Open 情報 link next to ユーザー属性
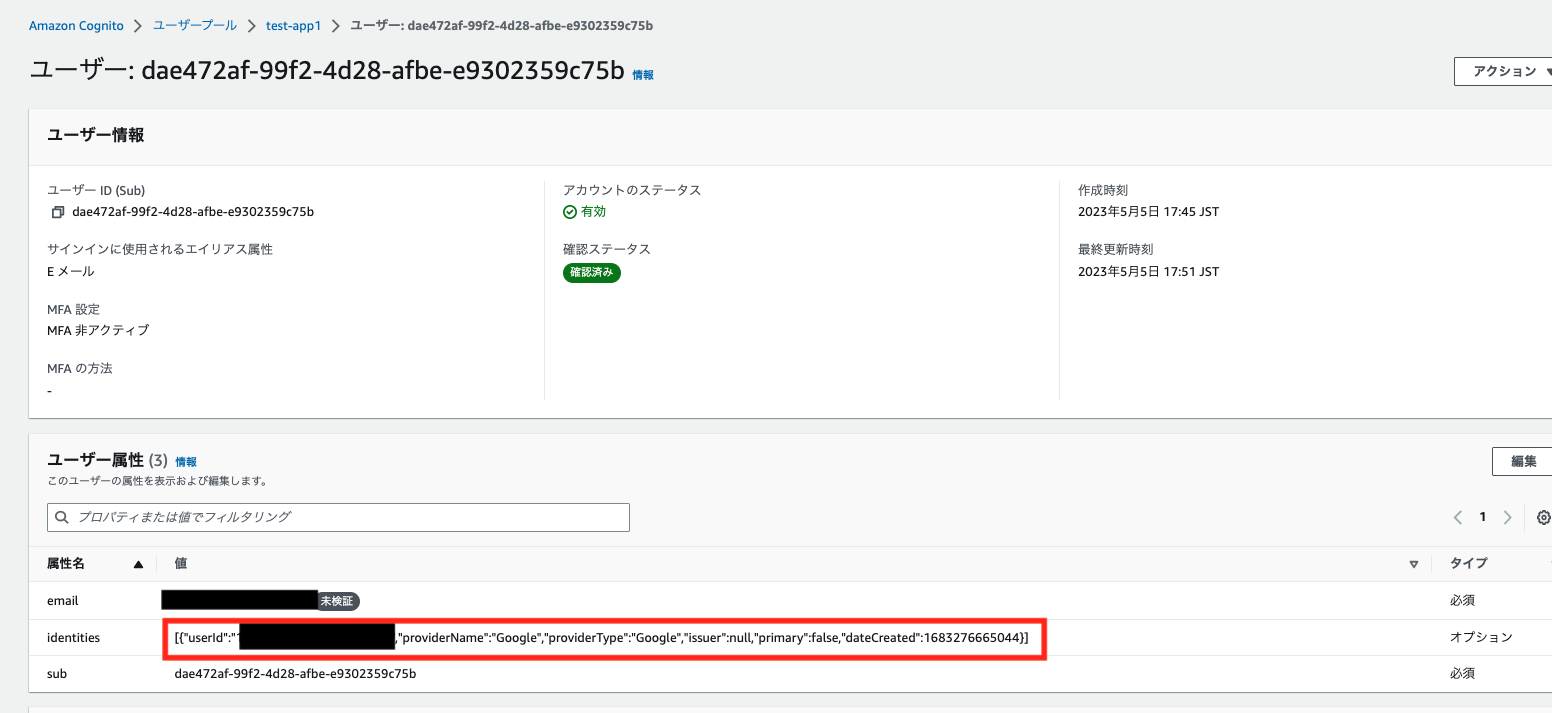Image resolution: width=1552 pixels, height=713 pixels. 186,462
